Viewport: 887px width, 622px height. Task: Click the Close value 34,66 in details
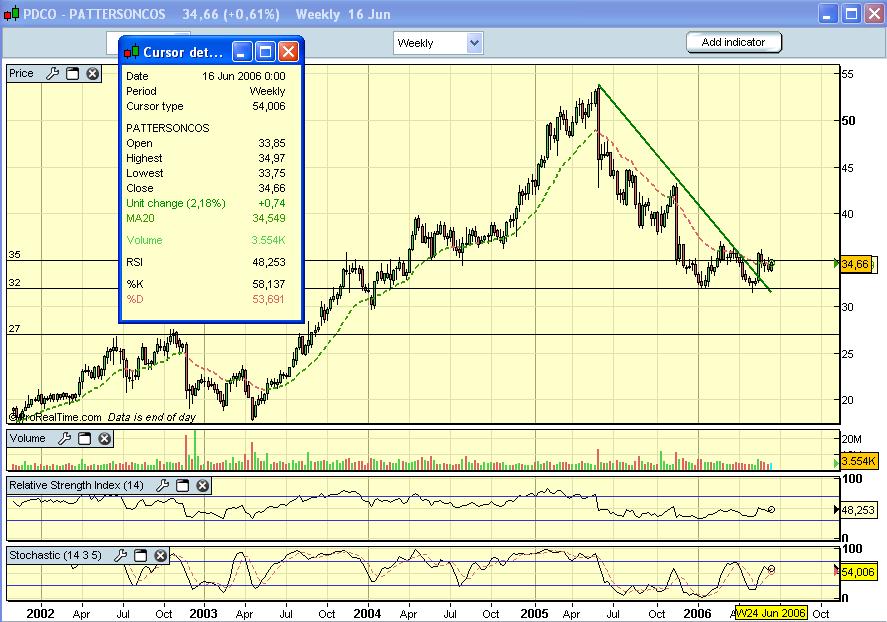[x=272, y=188]
